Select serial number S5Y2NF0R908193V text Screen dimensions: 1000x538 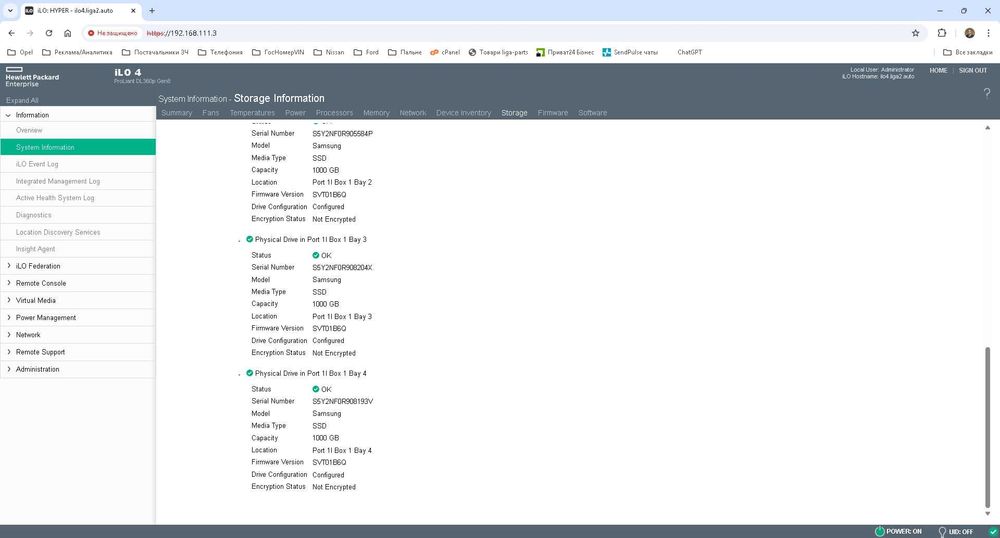pos(342,402)
